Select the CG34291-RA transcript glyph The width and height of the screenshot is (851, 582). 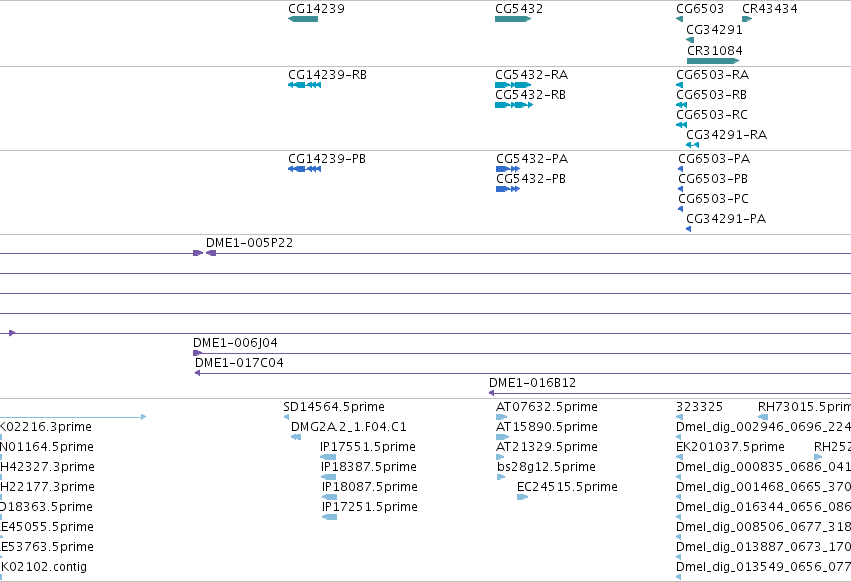point(693,145)
